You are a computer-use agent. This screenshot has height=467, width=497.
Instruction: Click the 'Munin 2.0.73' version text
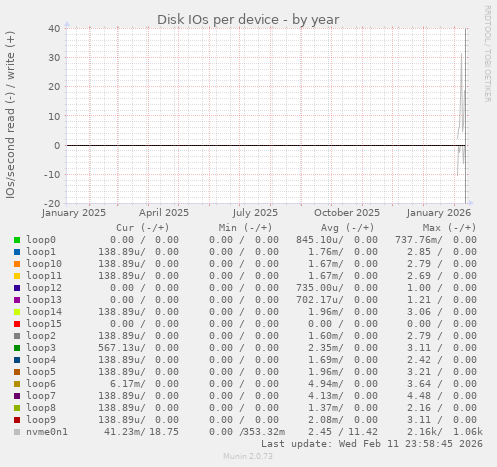[x=248, y=456]
